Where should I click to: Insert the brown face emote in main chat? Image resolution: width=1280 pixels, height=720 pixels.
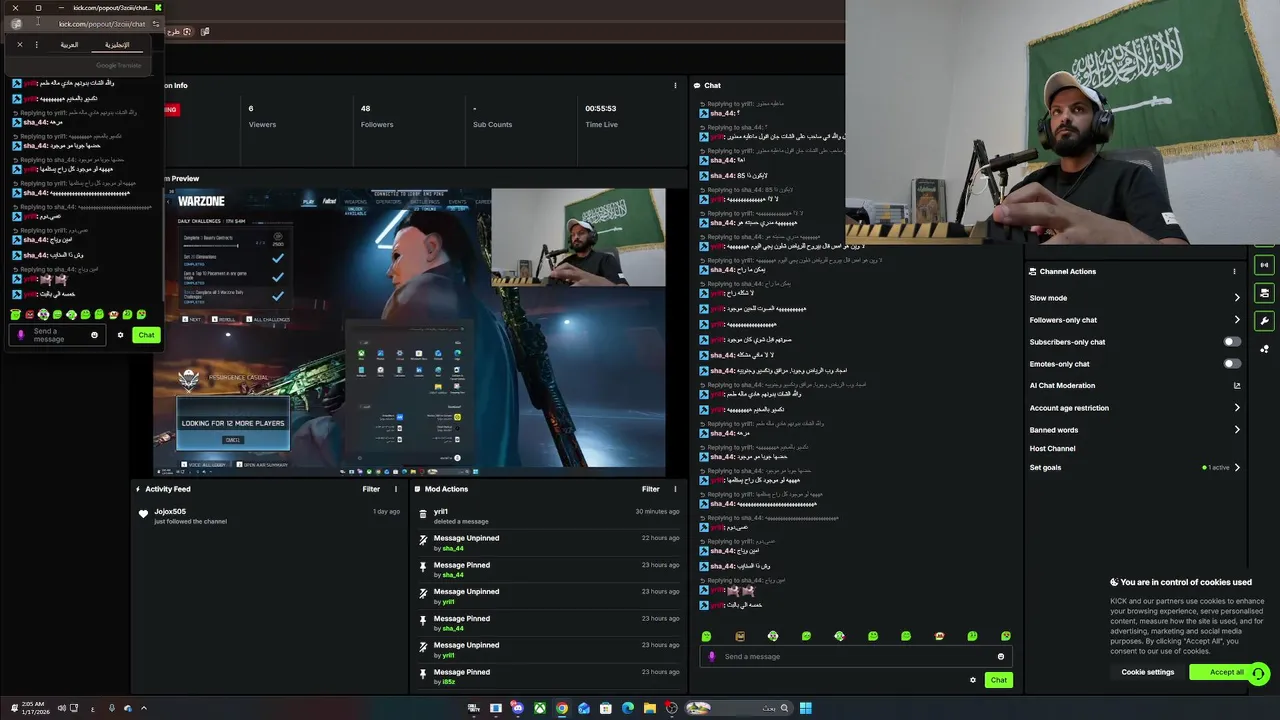pyautogui.click(x=740, y=636)
